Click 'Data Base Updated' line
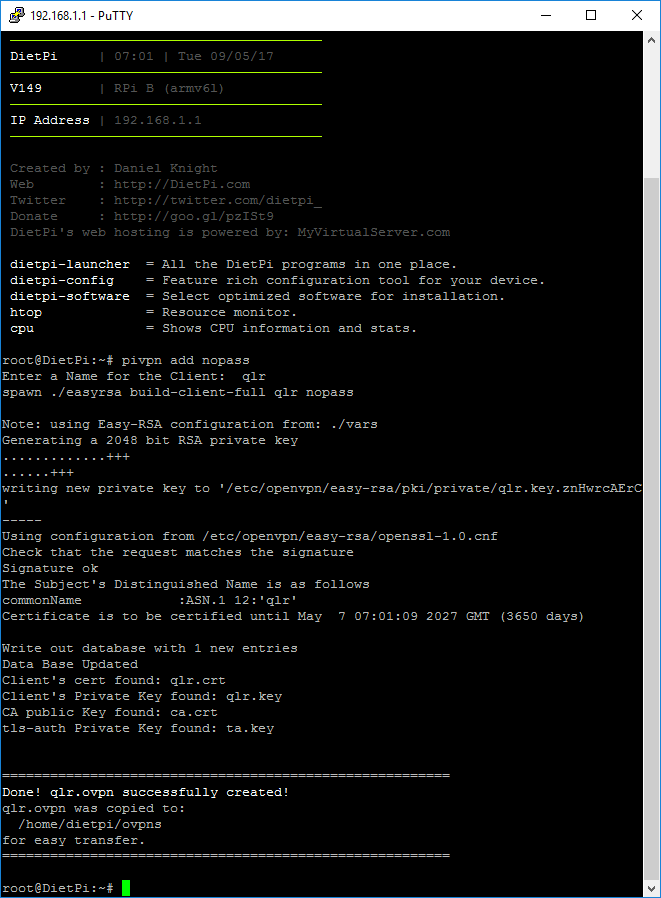The height and width of the screenshot is (898, 661). pyautogui.click(x=70, y=664)
